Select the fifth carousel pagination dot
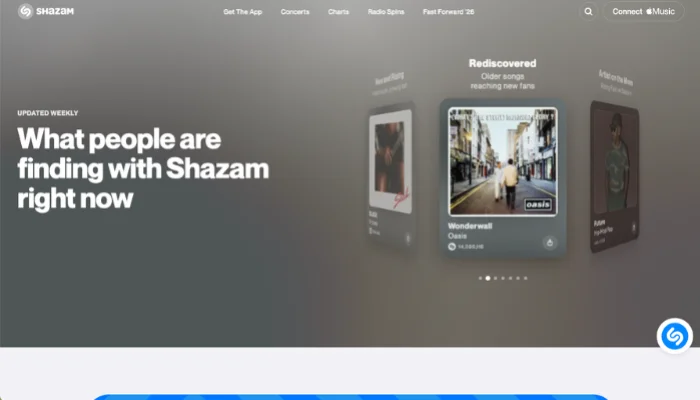This screenshot has height=400, width=700. coord(511,278)
